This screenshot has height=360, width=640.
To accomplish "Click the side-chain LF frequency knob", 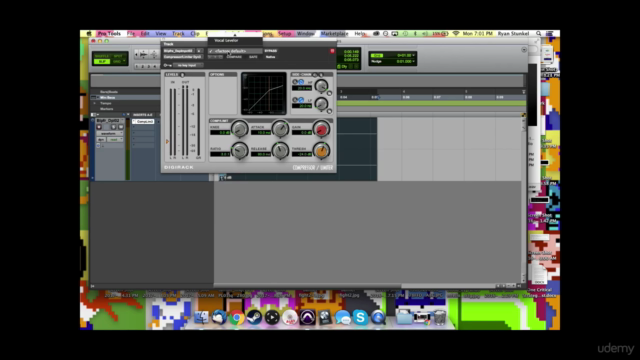I will [x=322, y=104].
